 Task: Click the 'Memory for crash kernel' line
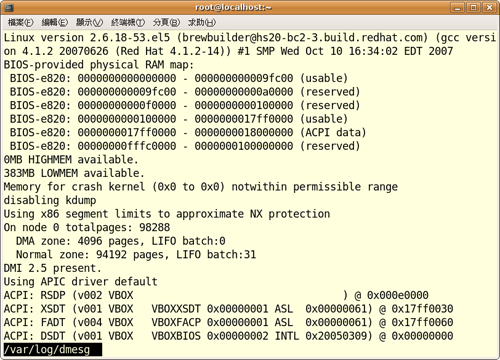(201, 187)
